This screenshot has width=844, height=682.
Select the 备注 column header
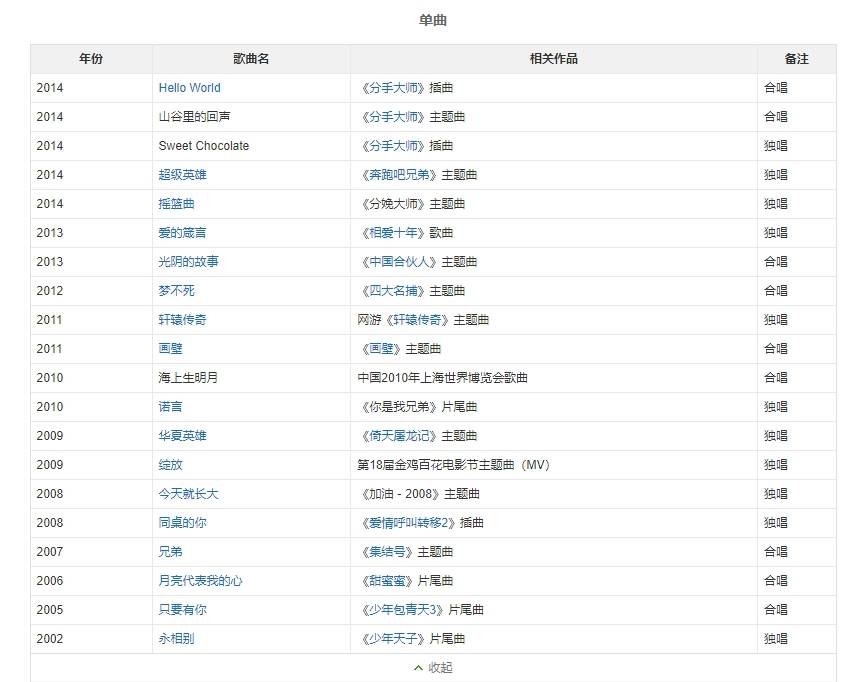pyautogui.click(x=797, y=59)
